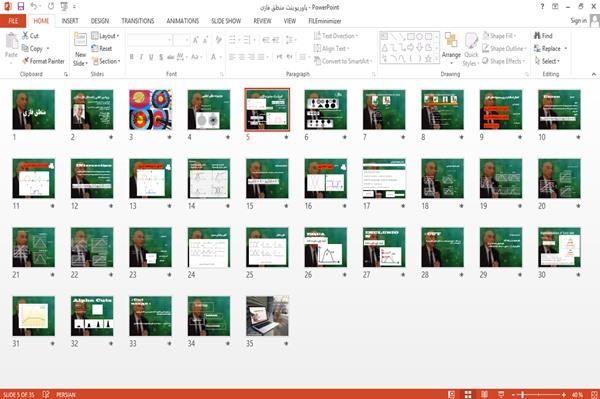Open the font name combo box

150,40
